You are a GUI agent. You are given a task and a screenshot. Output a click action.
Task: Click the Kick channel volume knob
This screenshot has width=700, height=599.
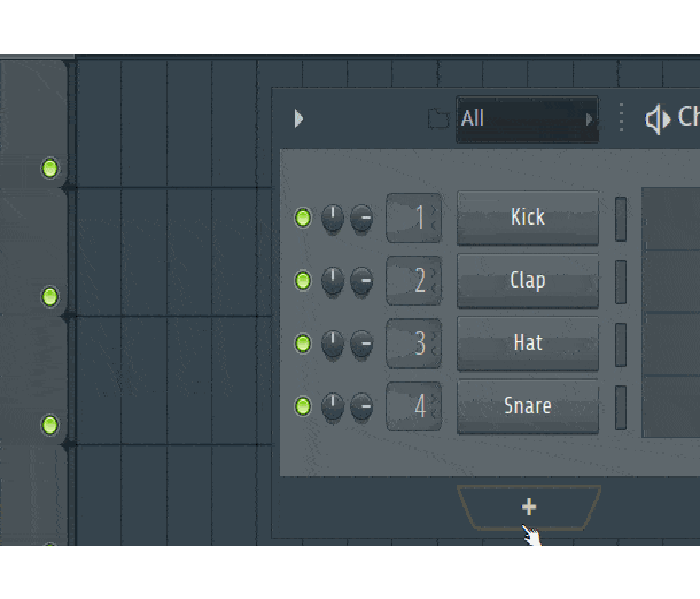point(361,218)
